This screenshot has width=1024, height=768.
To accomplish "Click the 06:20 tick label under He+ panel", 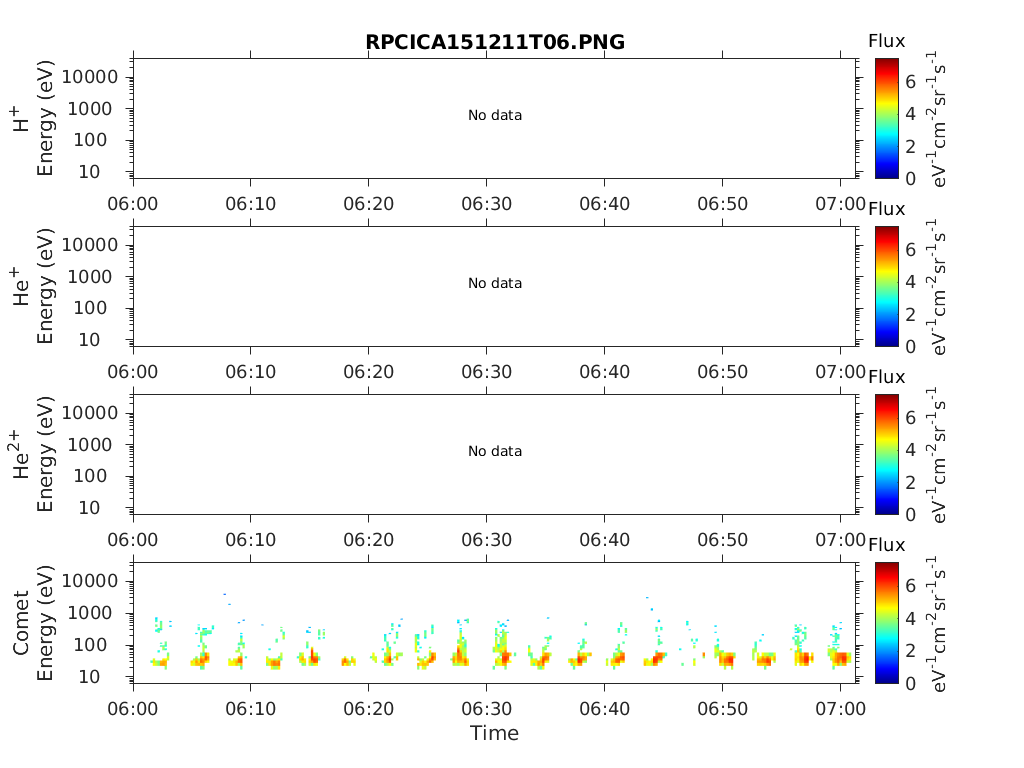I will [x=368, y=372].
